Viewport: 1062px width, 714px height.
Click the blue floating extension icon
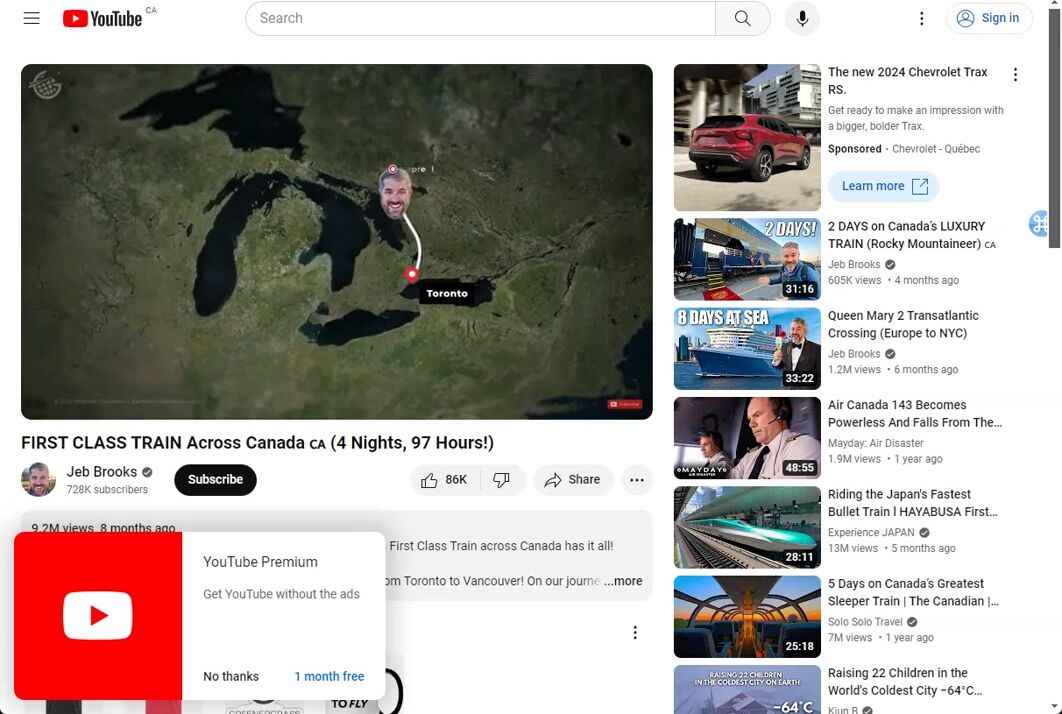point(1039,223)
